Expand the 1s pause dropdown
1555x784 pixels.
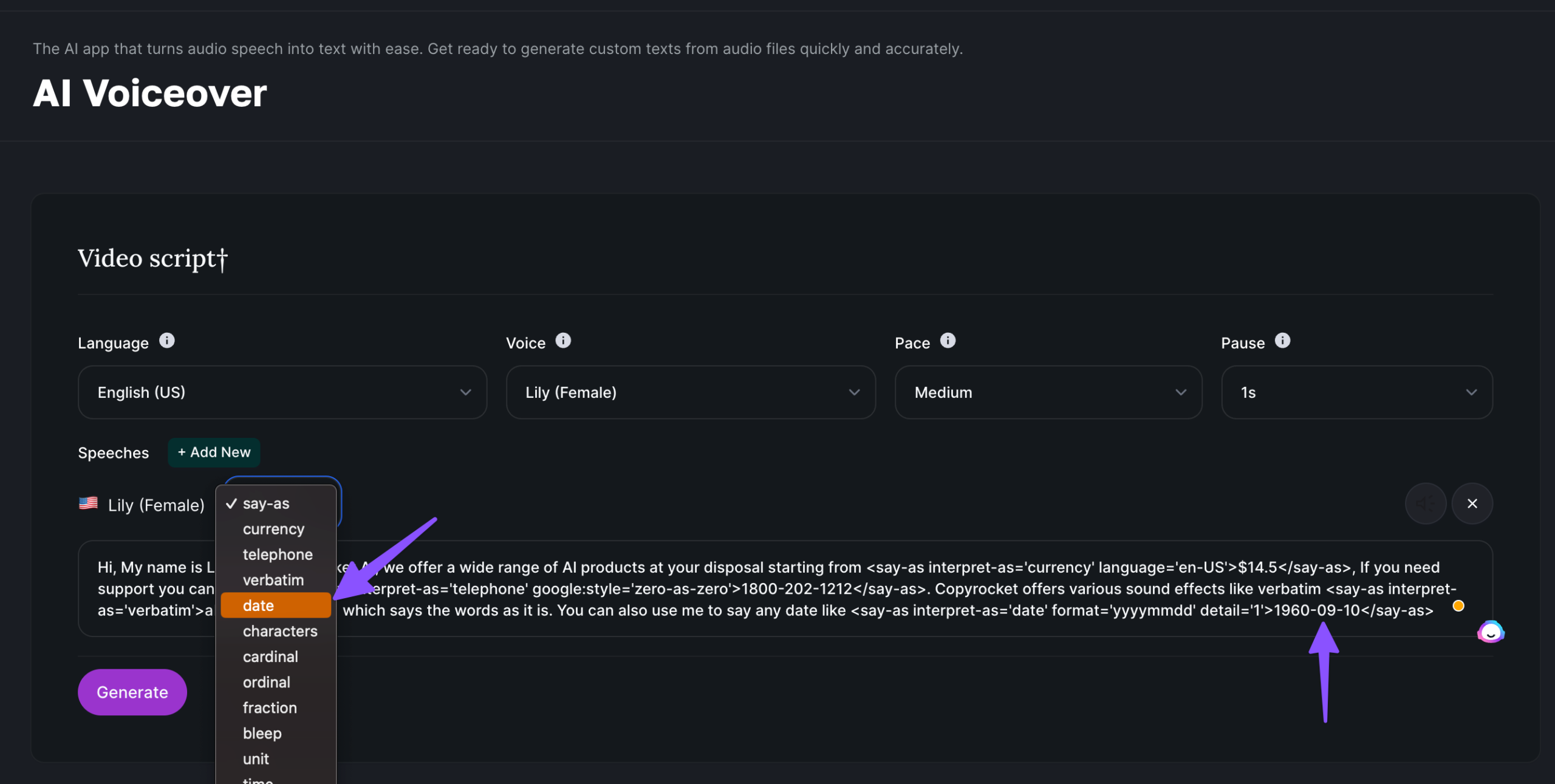coord(1357,392)
